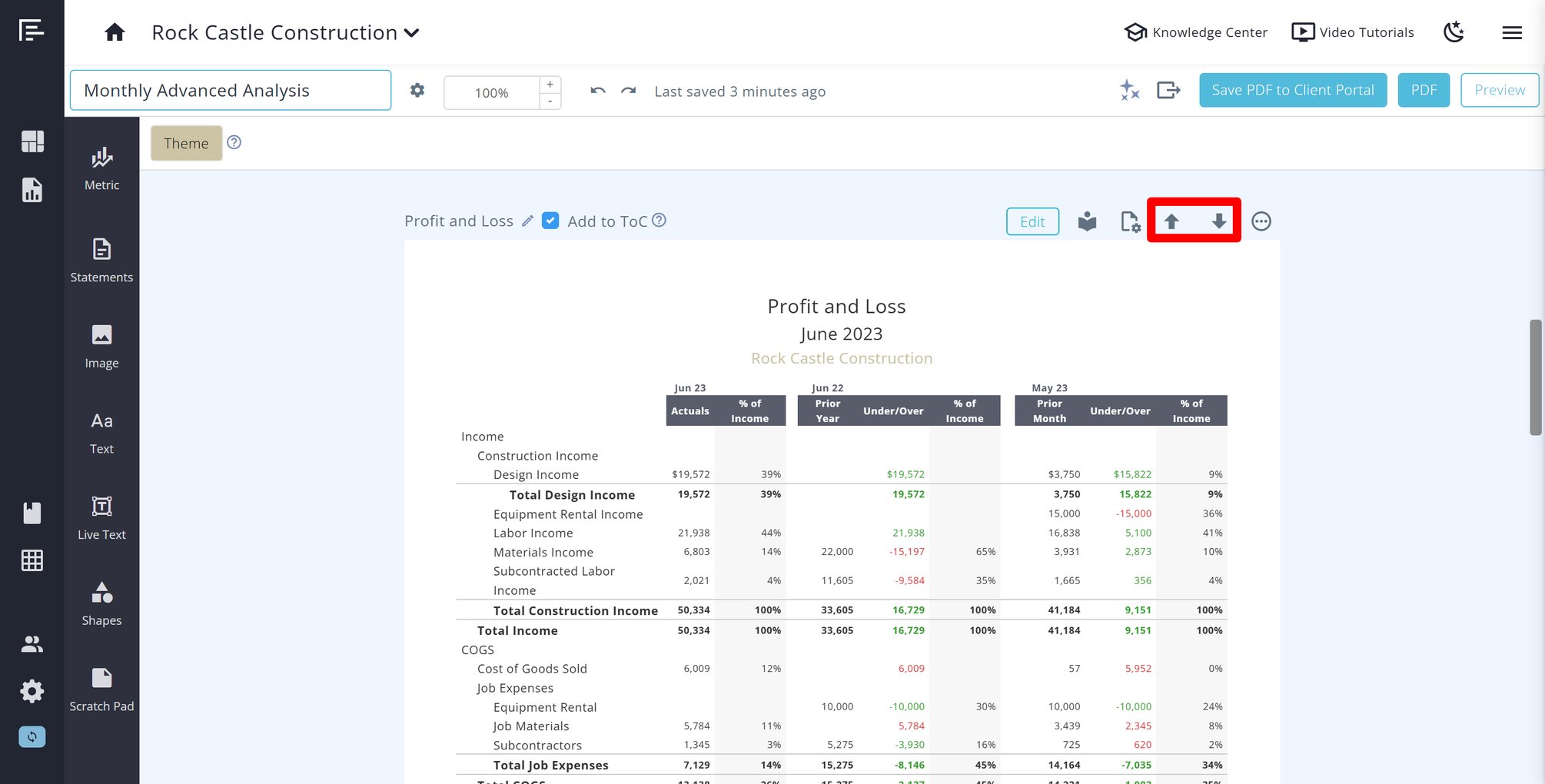Click Save PDF to Client Portal
Viewport: 1545px width, 784px height.
[x=1293, y=90]
